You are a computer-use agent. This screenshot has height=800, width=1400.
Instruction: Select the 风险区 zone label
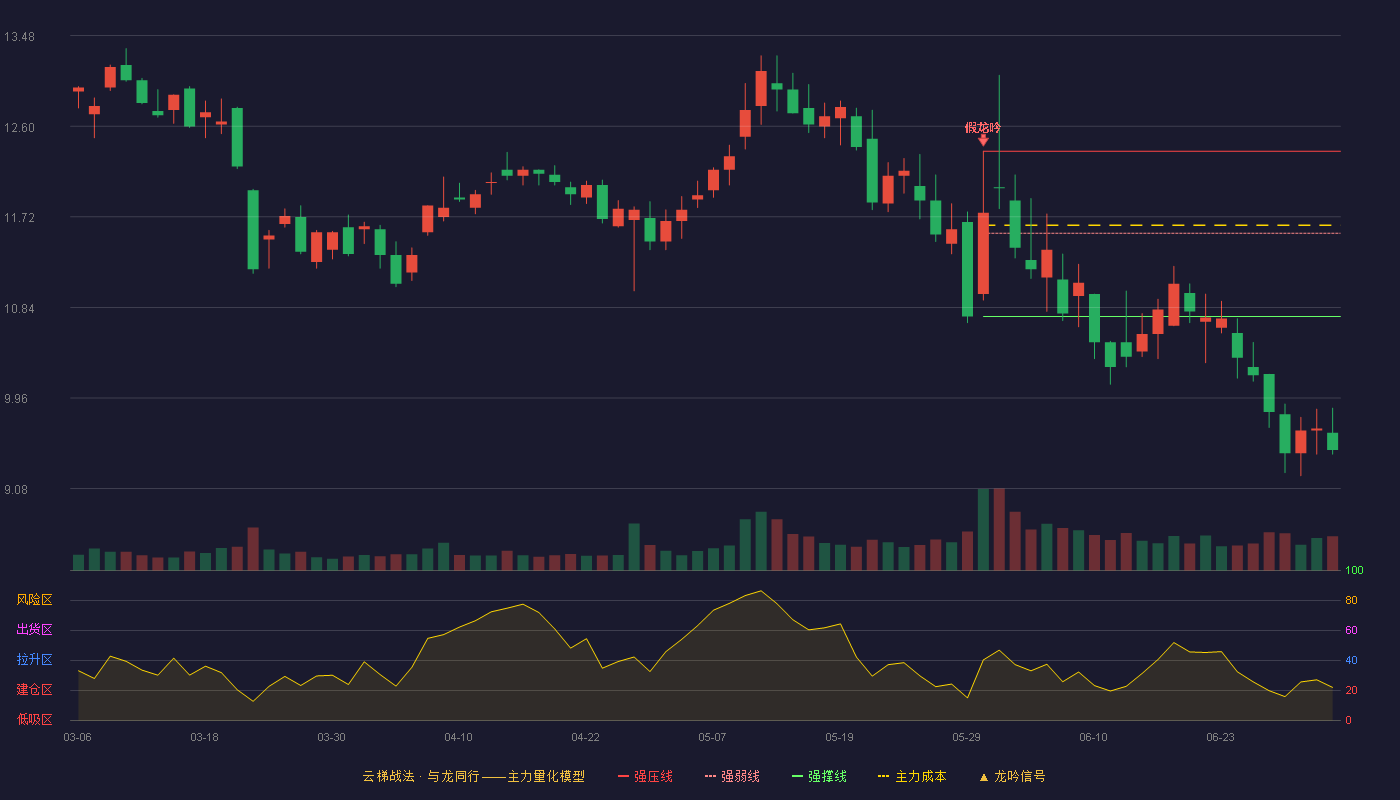34,600
